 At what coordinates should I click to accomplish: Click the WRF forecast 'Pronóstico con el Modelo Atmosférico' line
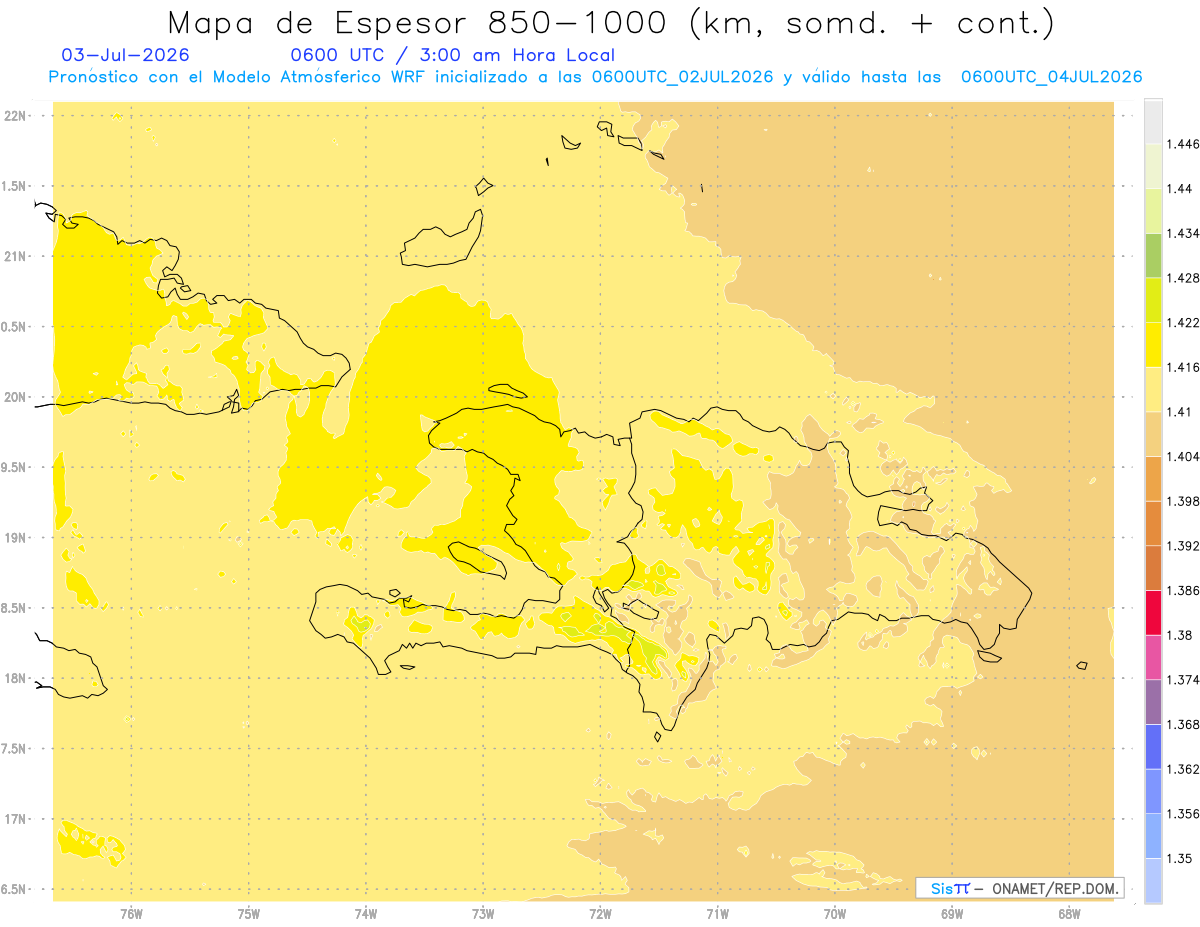coord(595,77)
